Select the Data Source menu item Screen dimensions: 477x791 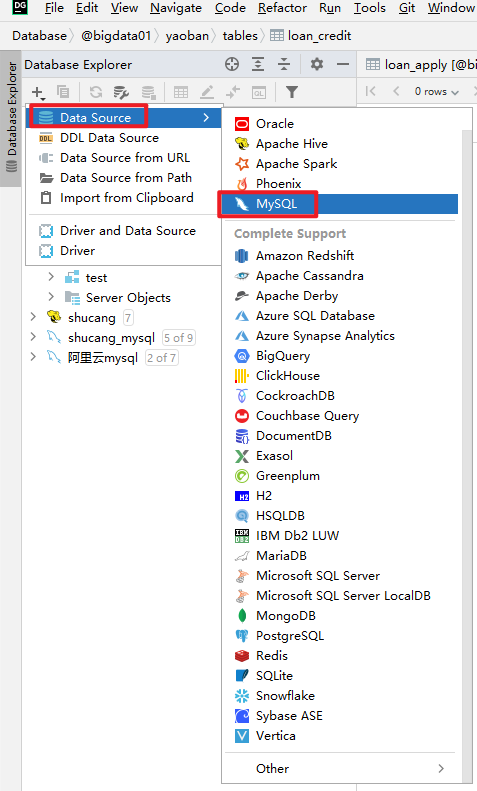124,118
